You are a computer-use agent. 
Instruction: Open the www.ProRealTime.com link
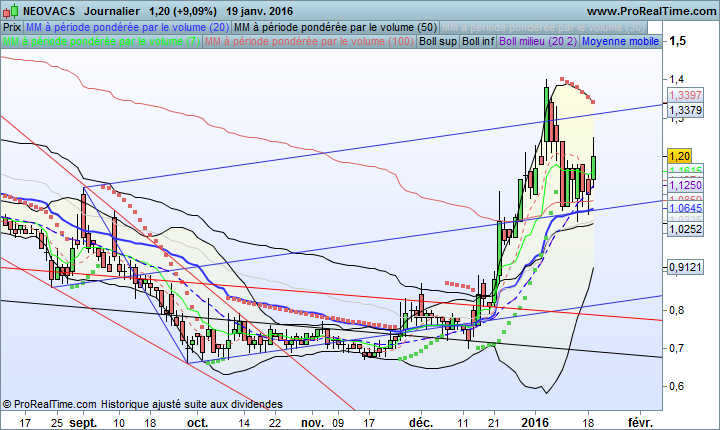coord(650,10)
